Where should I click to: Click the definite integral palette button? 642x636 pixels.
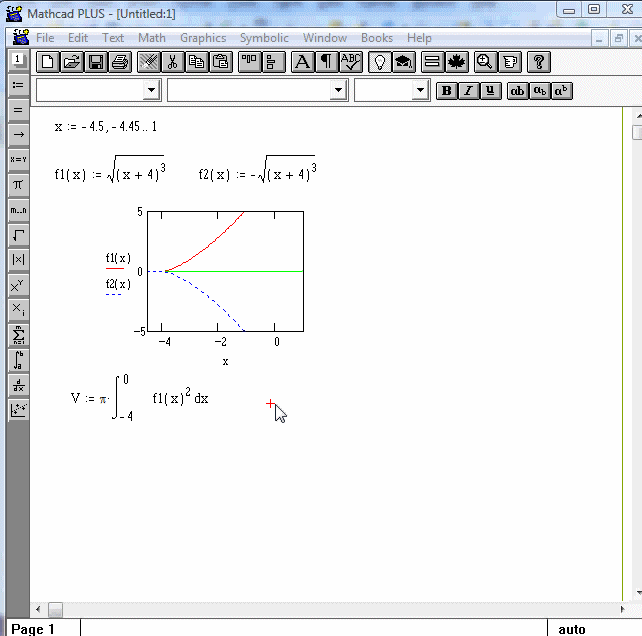pyautogui.click(x=18, y=360)
